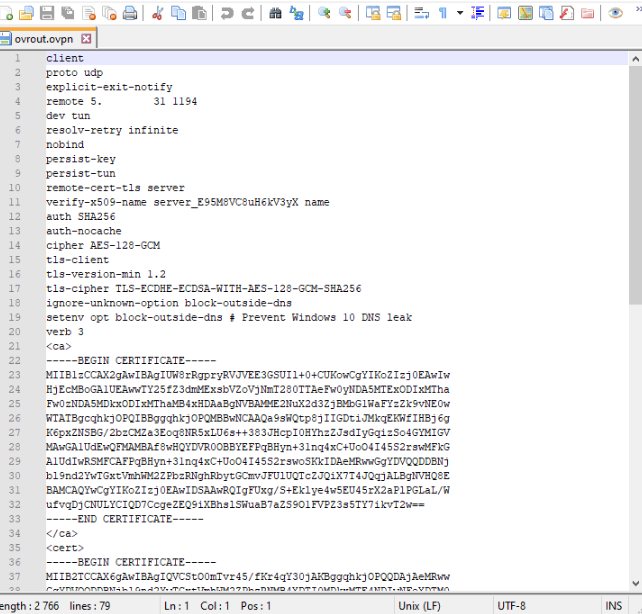Toggle the file monitoring eye icon
The width and height of the screenshot is (642, 614).
615,13
